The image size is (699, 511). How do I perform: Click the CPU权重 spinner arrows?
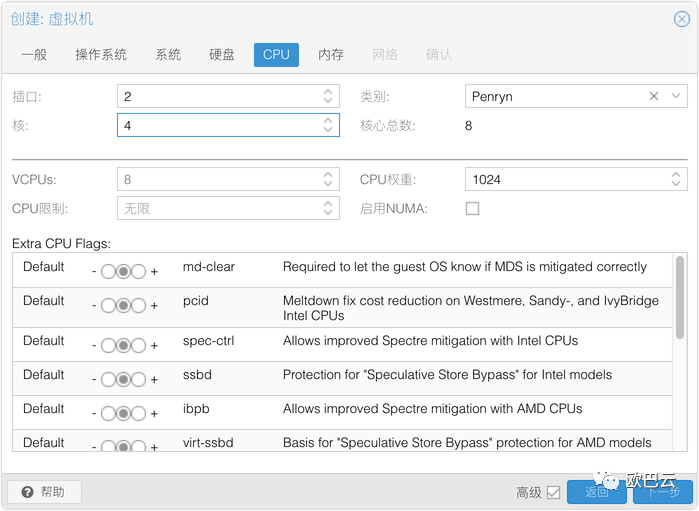click(x=677, y=180)
